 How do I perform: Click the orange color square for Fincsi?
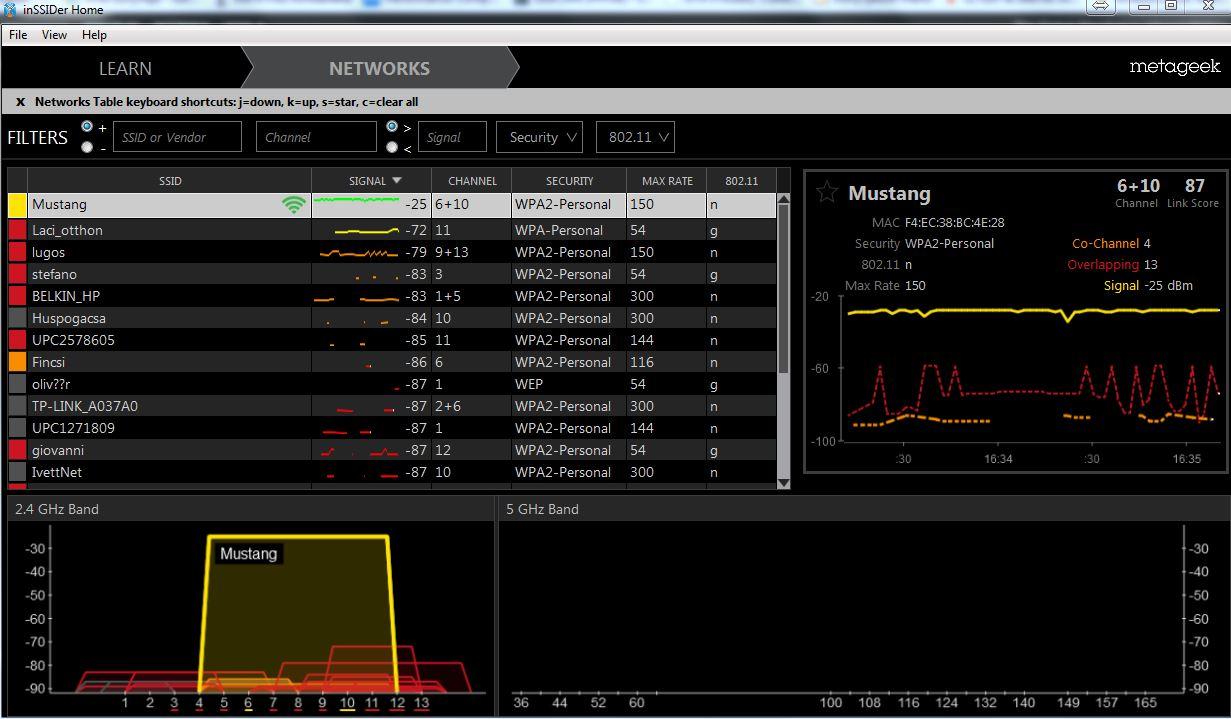pyautogui.click(x=17, y=362)
